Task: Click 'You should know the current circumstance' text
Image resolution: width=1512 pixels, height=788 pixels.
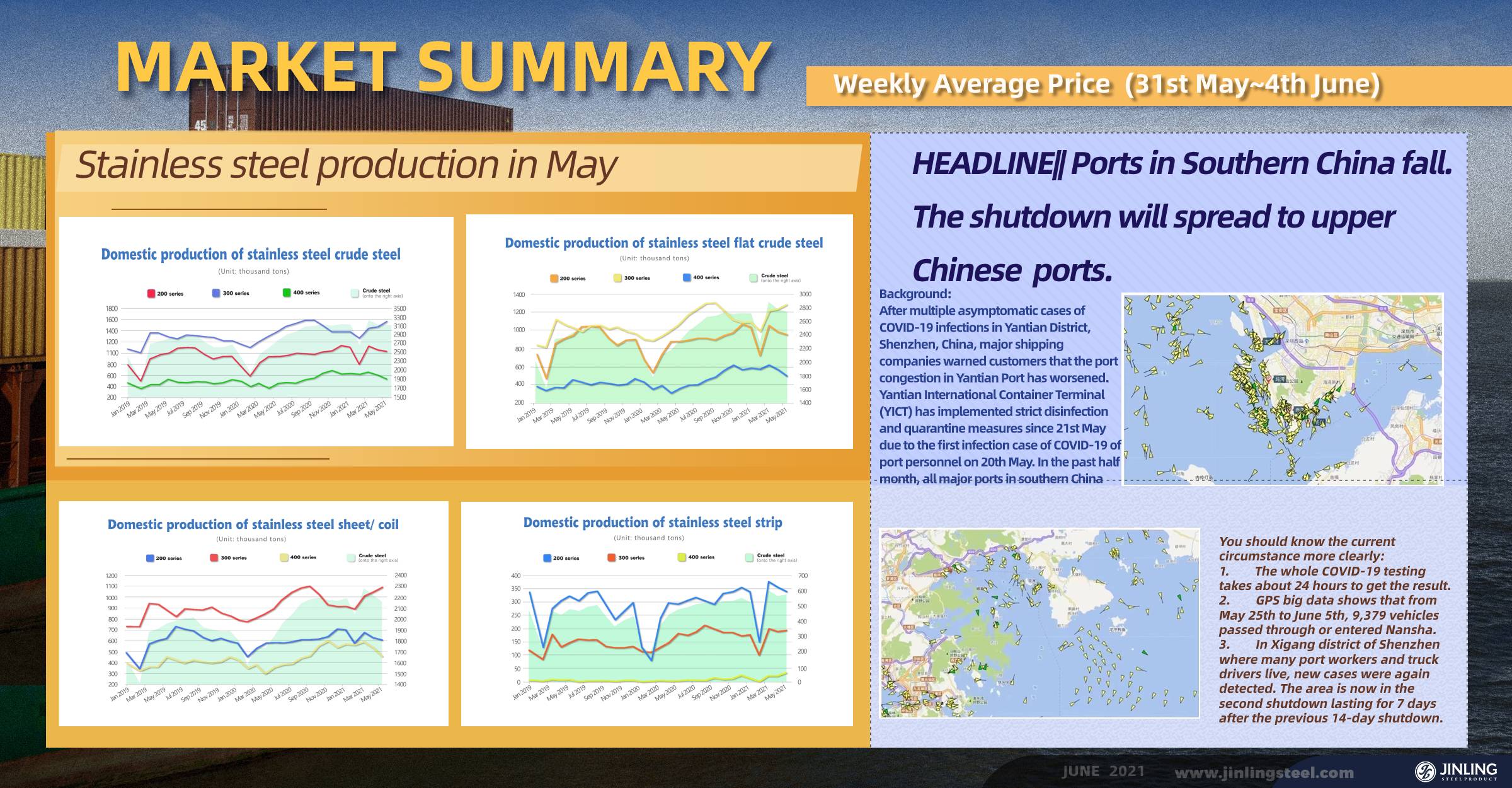Action: (1307, 548)
